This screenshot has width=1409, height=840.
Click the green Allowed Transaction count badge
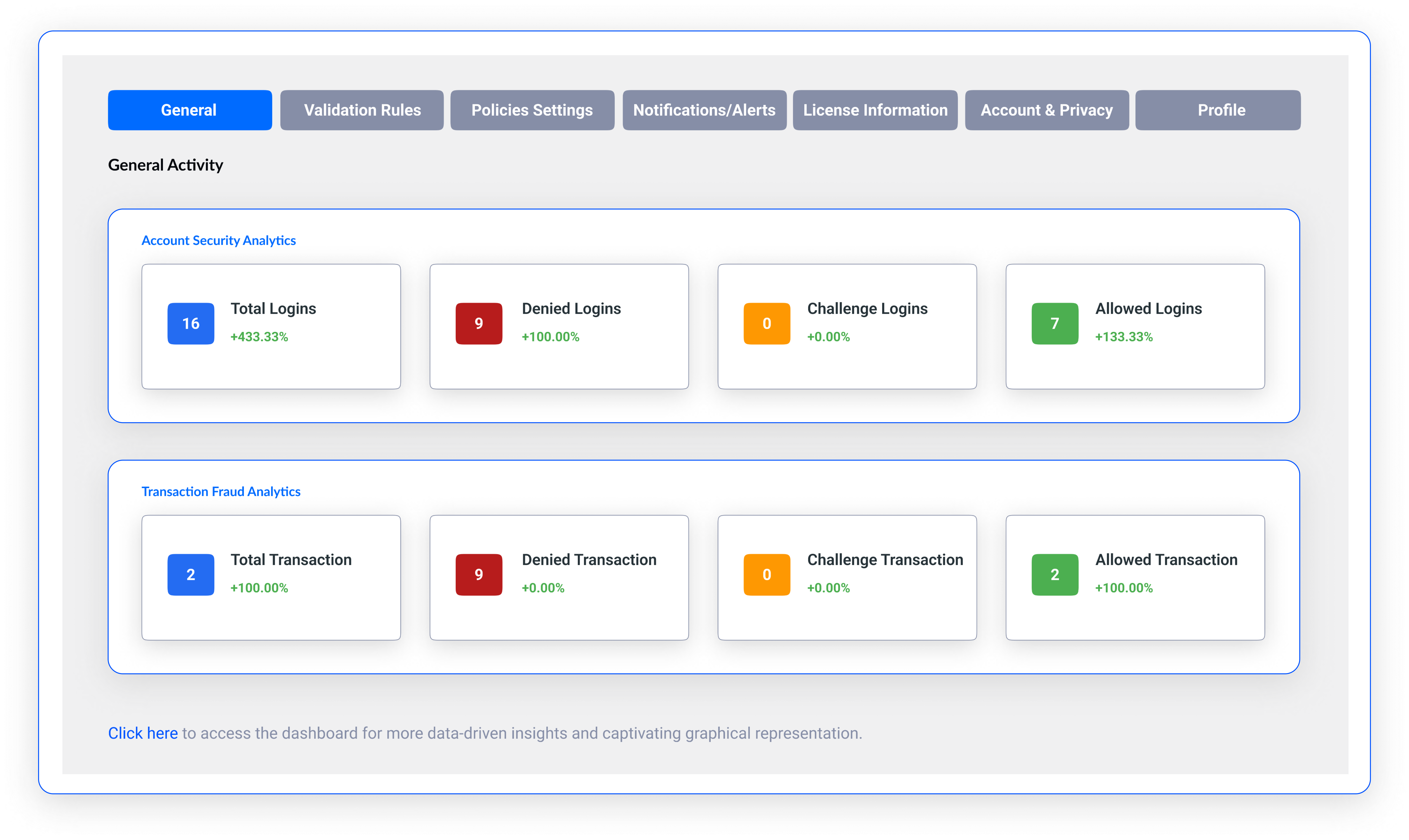pos(1055,575)
